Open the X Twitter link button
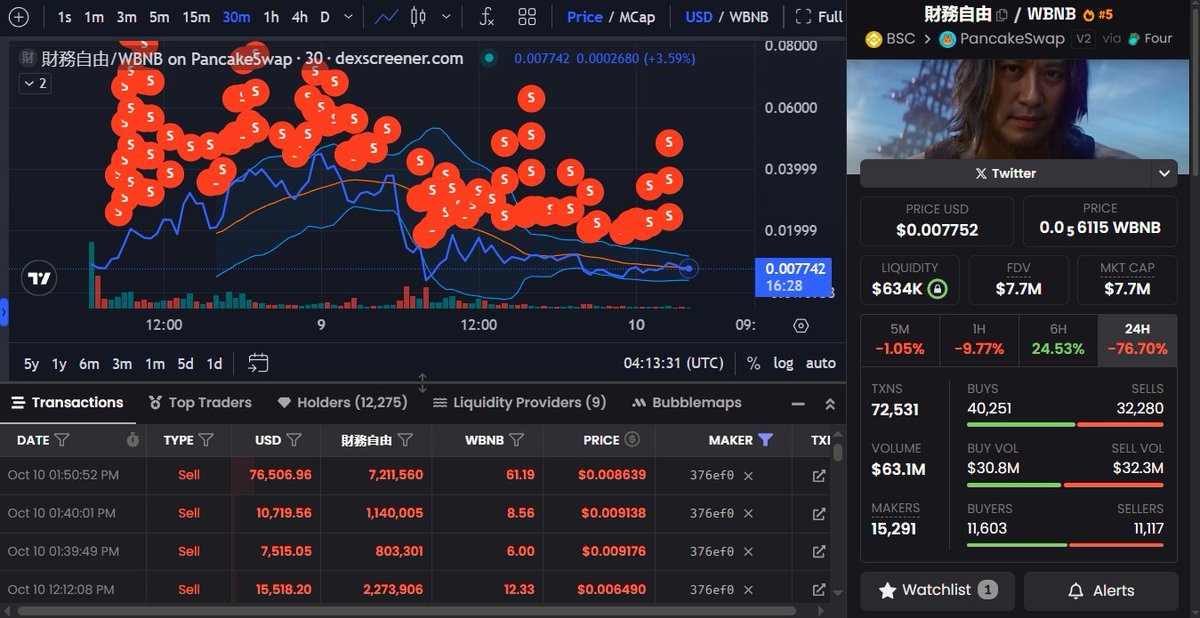The height and width of the screenshot is (618, 1200). point(1005,173)
